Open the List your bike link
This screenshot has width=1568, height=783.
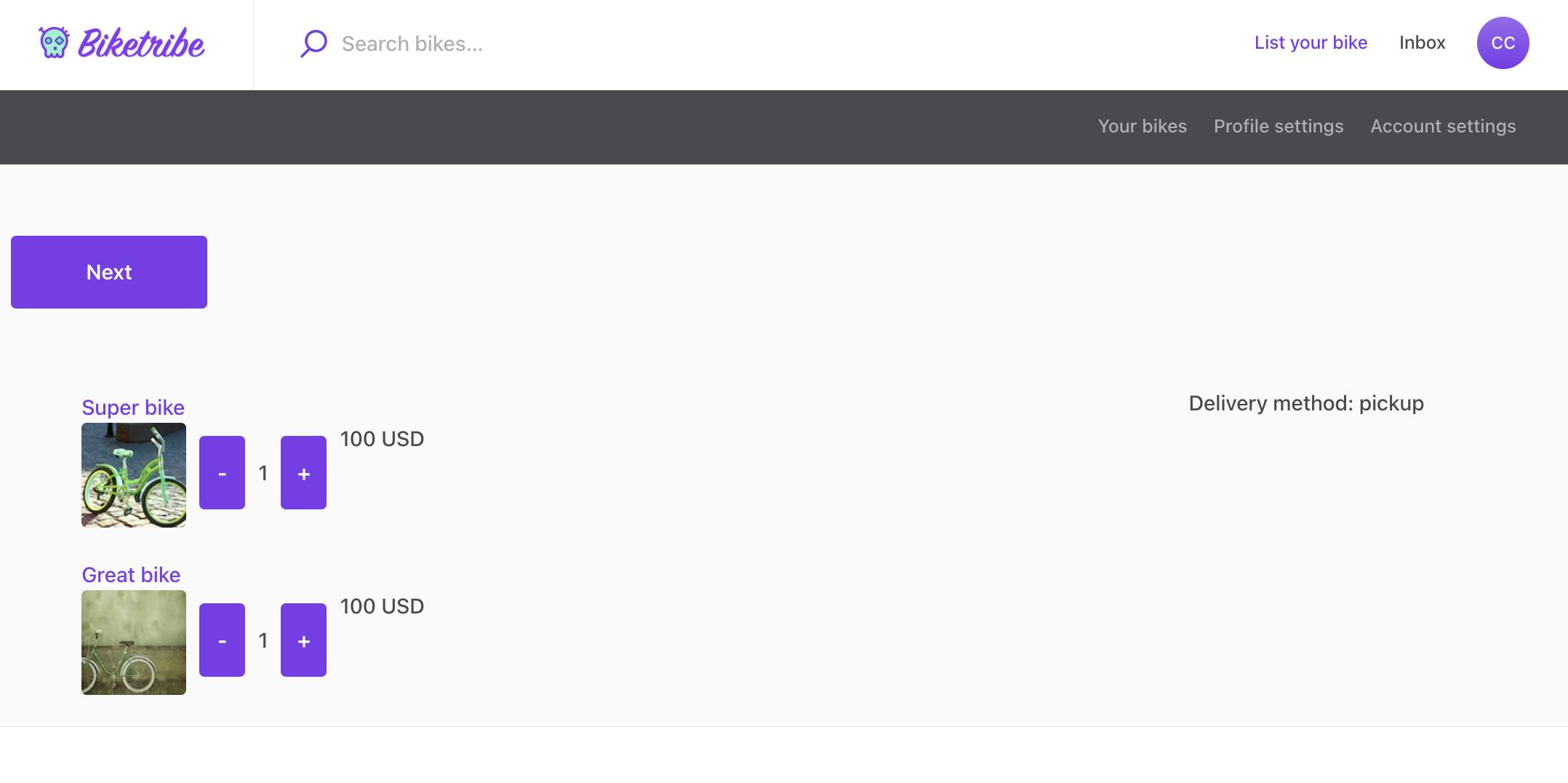[x=1311, y=43]
